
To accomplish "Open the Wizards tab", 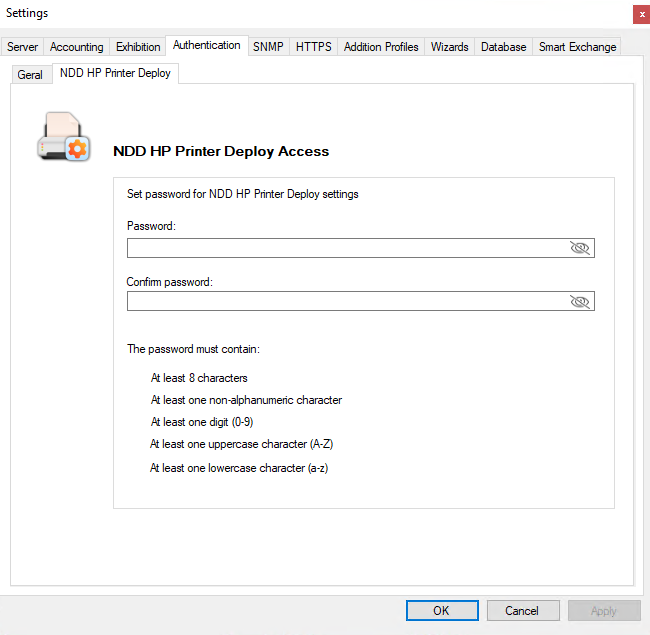I will tap(449, 47).
